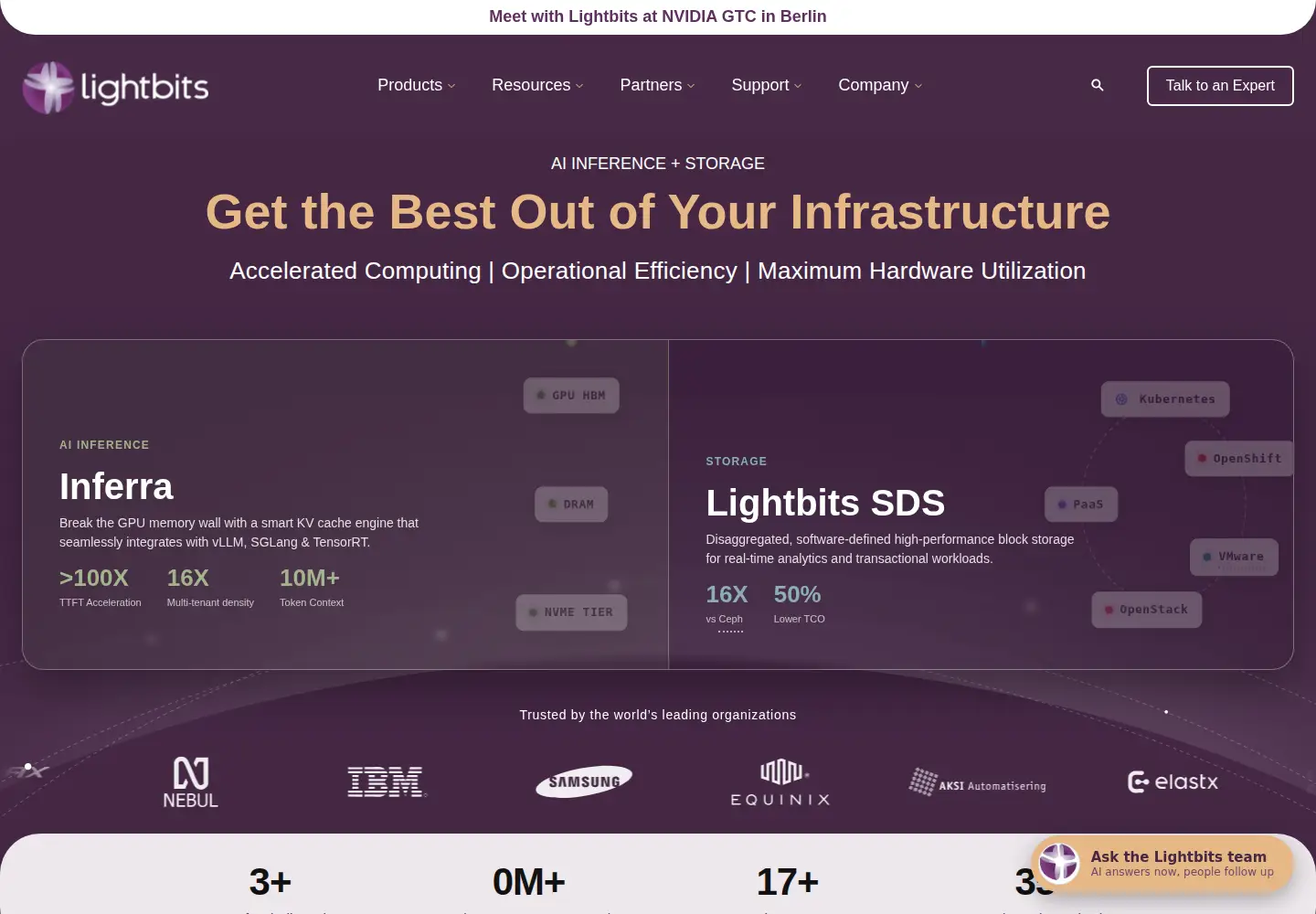
Task: Click the 16X Multi-tenant density stat
Action: coord(210,587)
